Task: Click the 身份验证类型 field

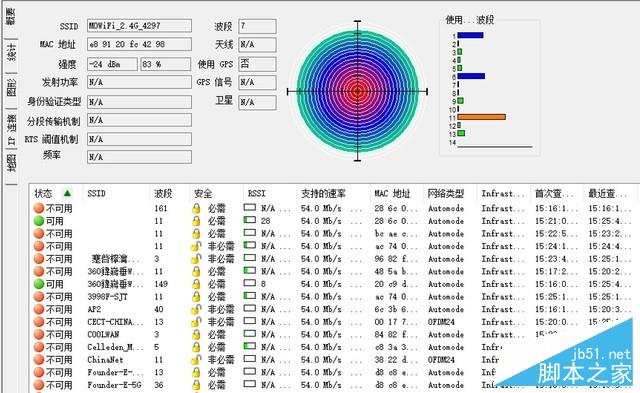Action: (x=139, y=102)
